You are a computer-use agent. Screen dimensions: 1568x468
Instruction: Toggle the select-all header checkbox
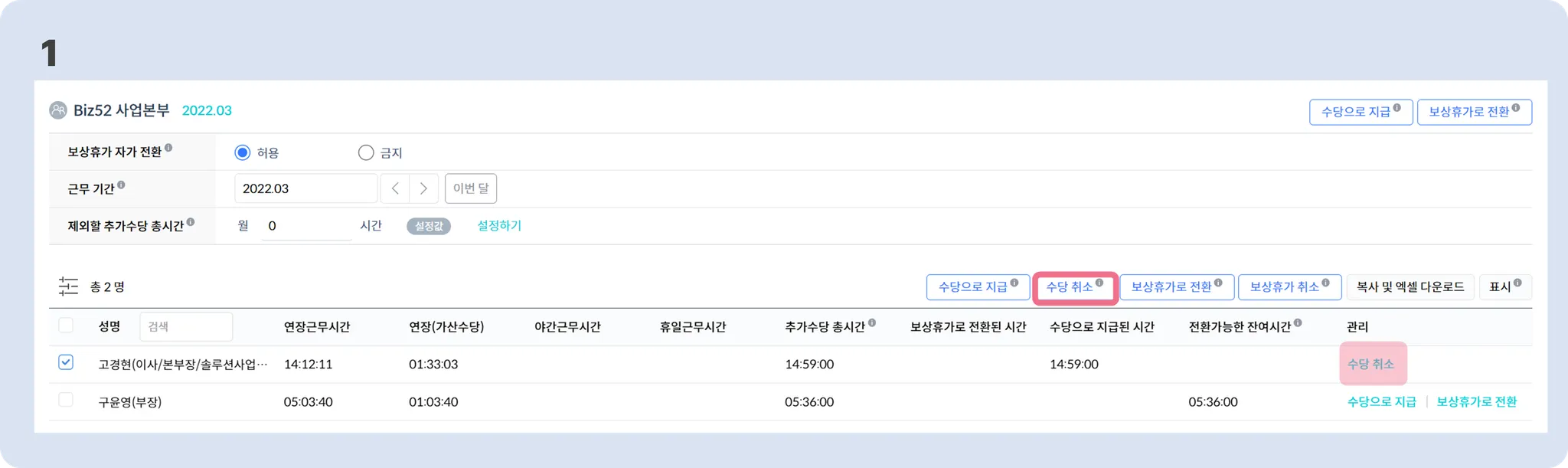click(66, 326)
